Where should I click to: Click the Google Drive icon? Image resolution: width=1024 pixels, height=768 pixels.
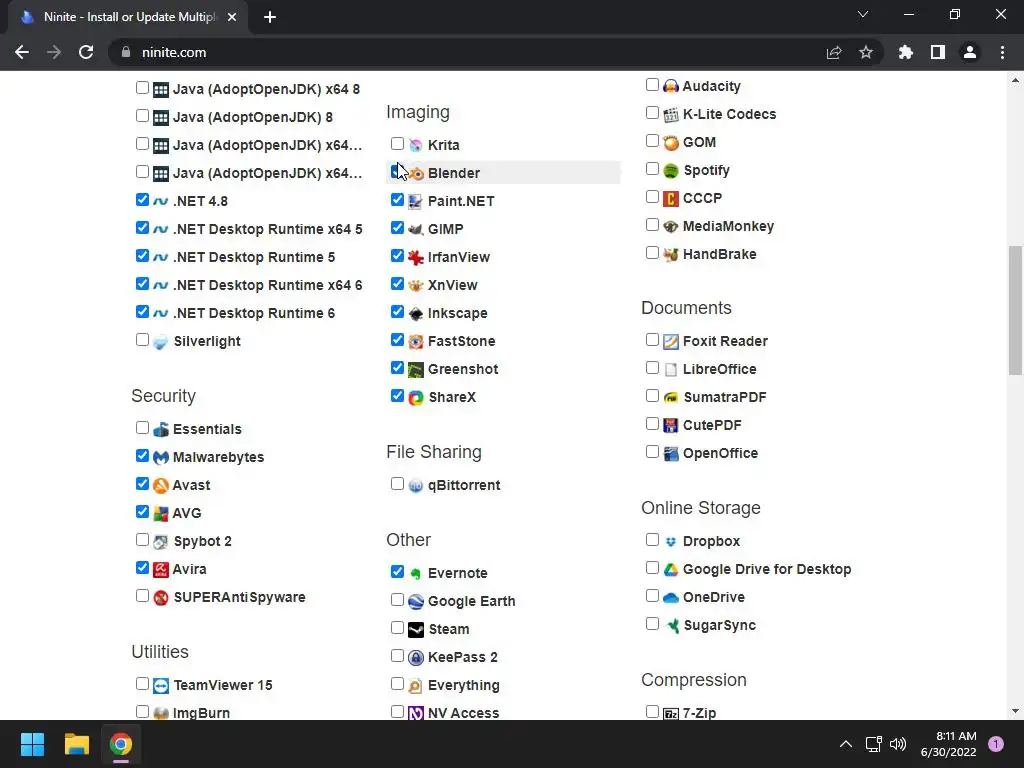pos(671,569)
